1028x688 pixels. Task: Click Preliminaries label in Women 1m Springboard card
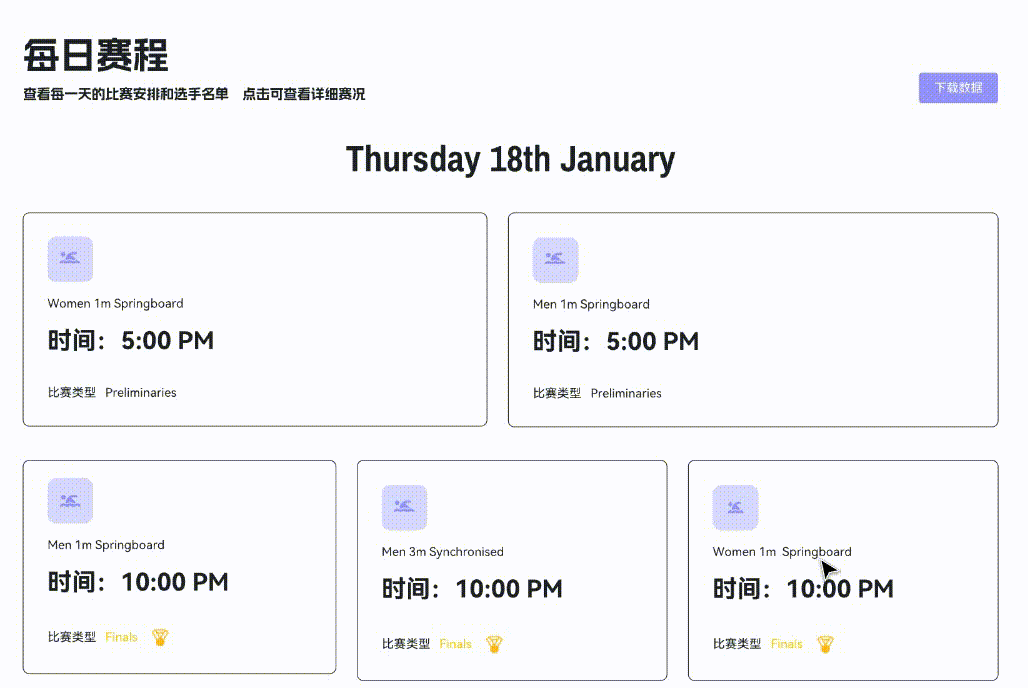(x=141, y=393)
